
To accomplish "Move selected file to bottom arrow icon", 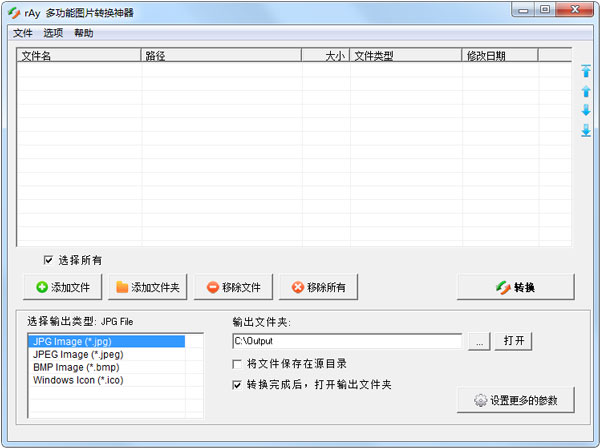I will coord(586,130).
